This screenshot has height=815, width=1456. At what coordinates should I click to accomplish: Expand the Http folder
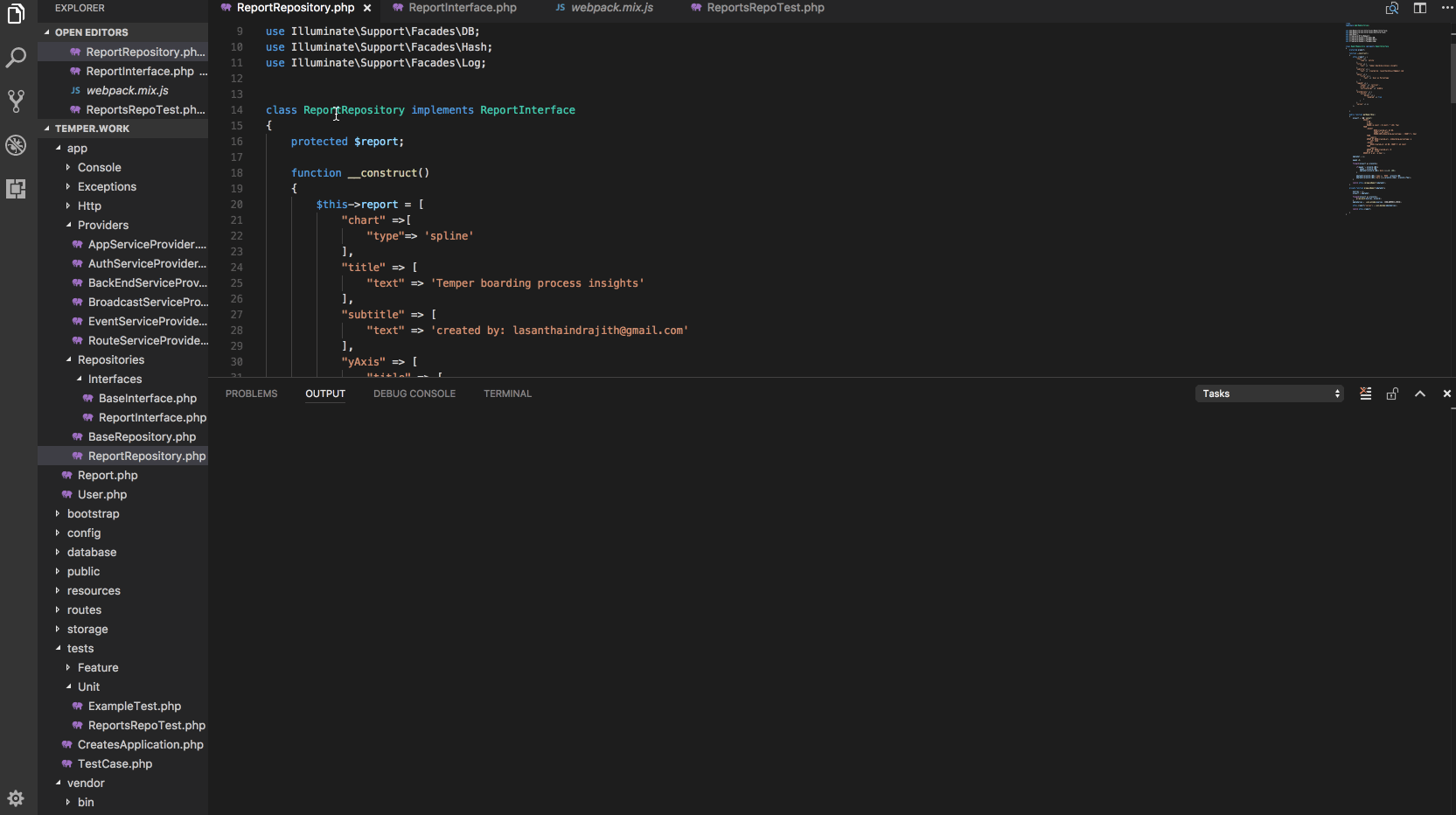tap(122, 206)
